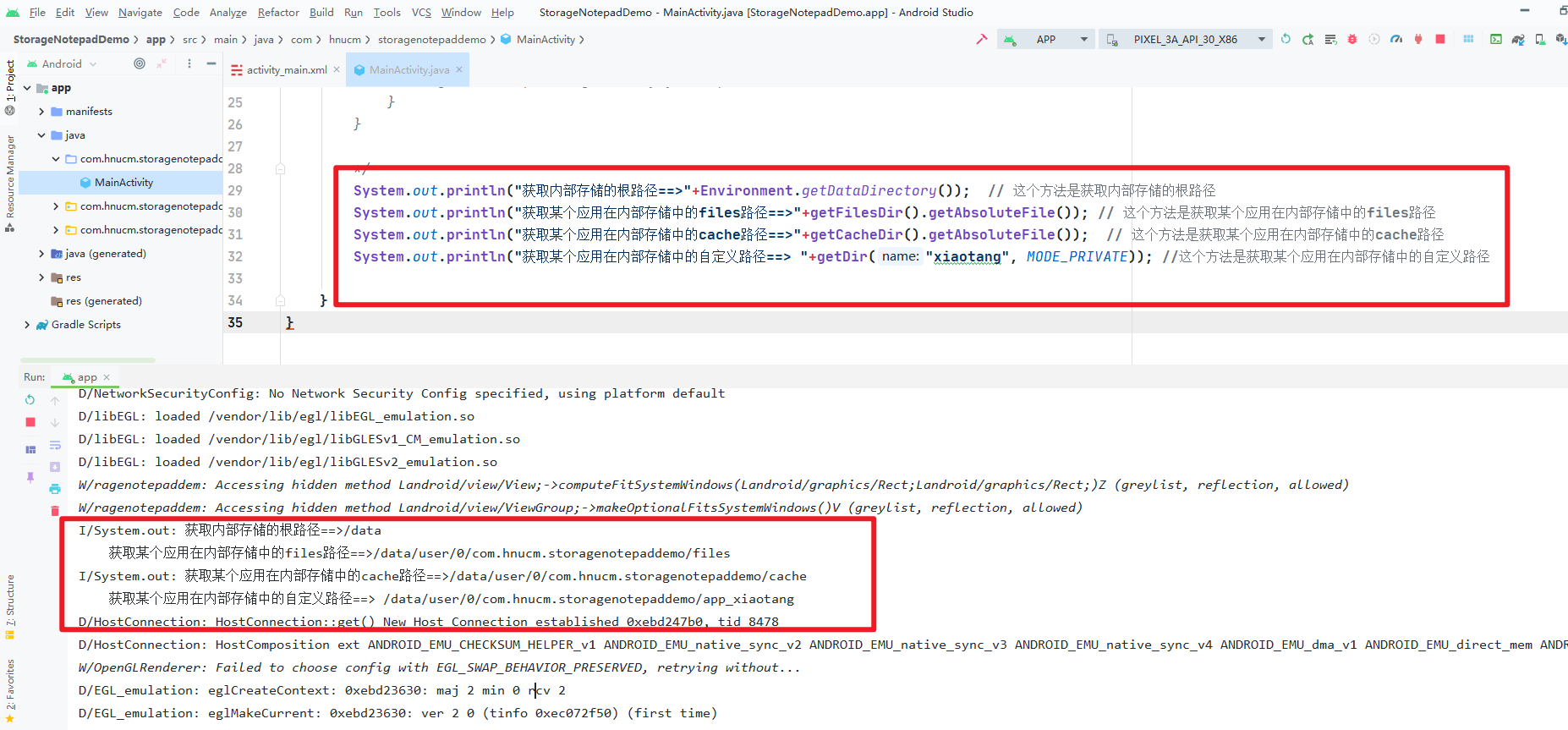Expand the java (generated) folder
This screenshot has height=730, width=1568.
pyautogui.click(x=41, y=254)
